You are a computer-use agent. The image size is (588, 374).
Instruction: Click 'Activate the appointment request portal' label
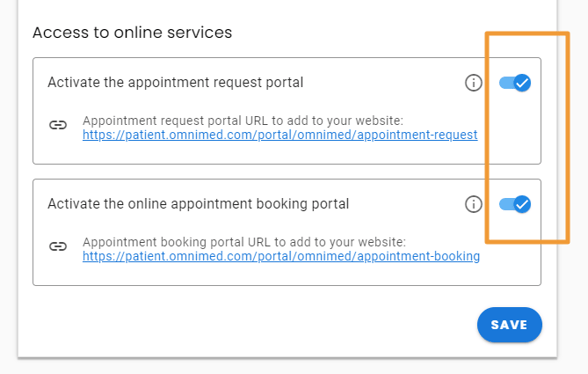pyautogui.click(x=175, y=83)
